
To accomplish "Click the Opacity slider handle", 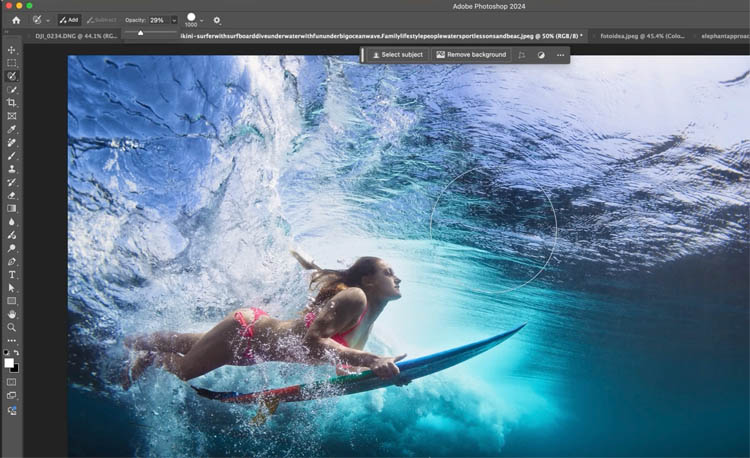I will pyautogui.click(x=141, y=33).
